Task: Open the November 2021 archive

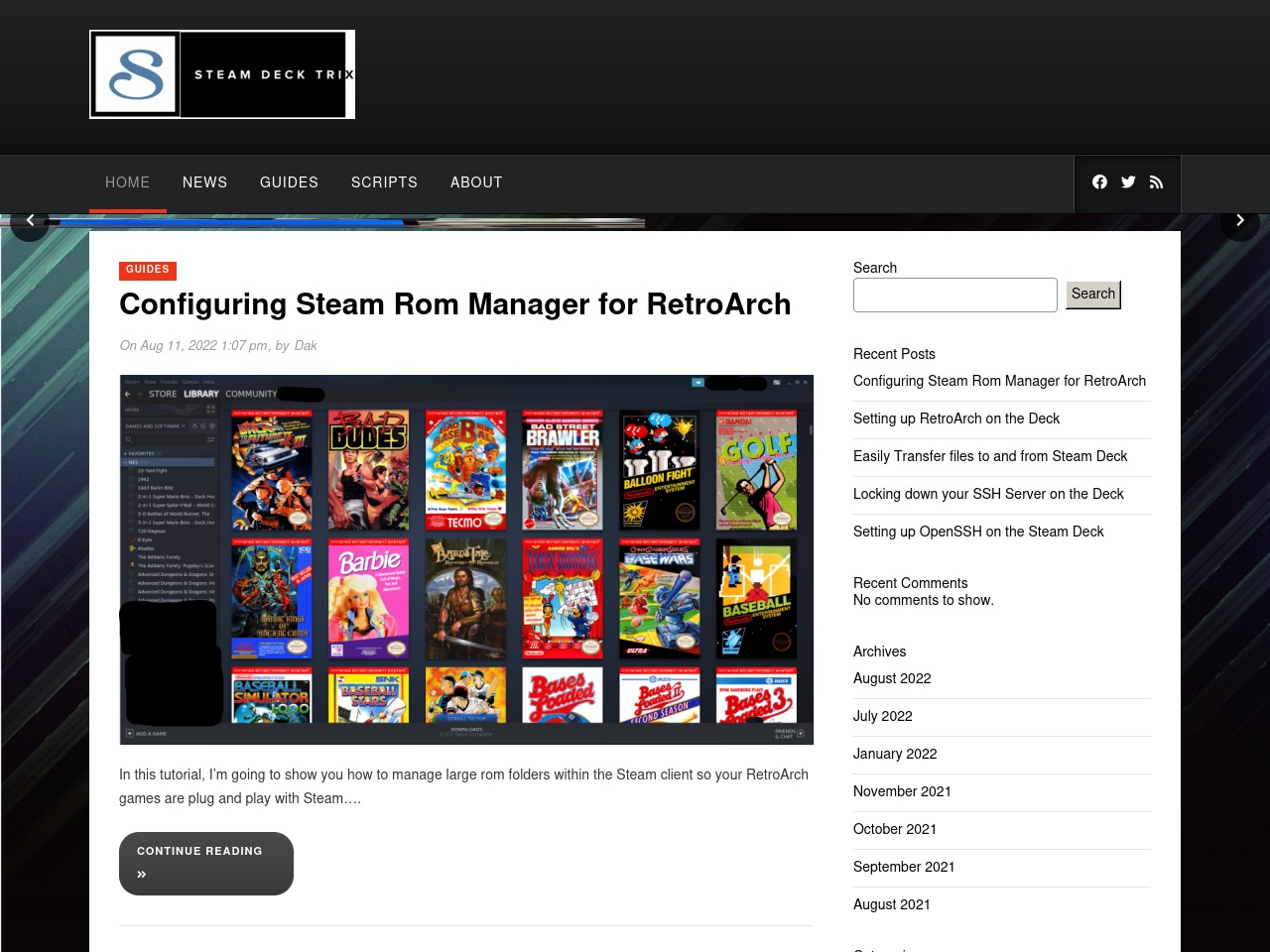Action: tap(902, 791)
